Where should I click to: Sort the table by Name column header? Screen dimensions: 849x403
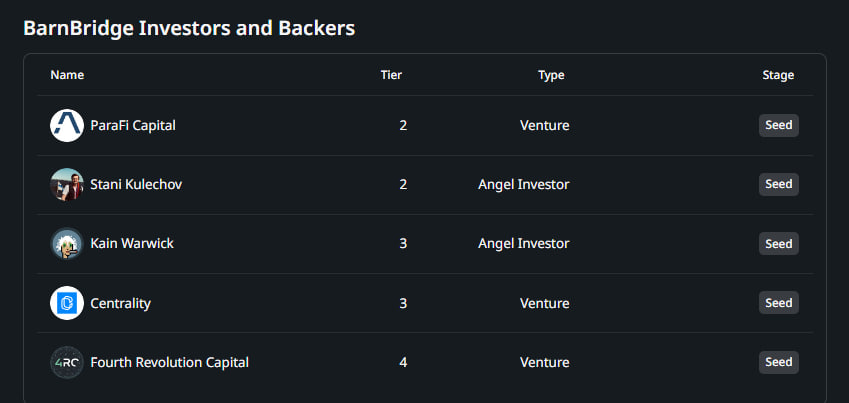(x=67, y=75)
